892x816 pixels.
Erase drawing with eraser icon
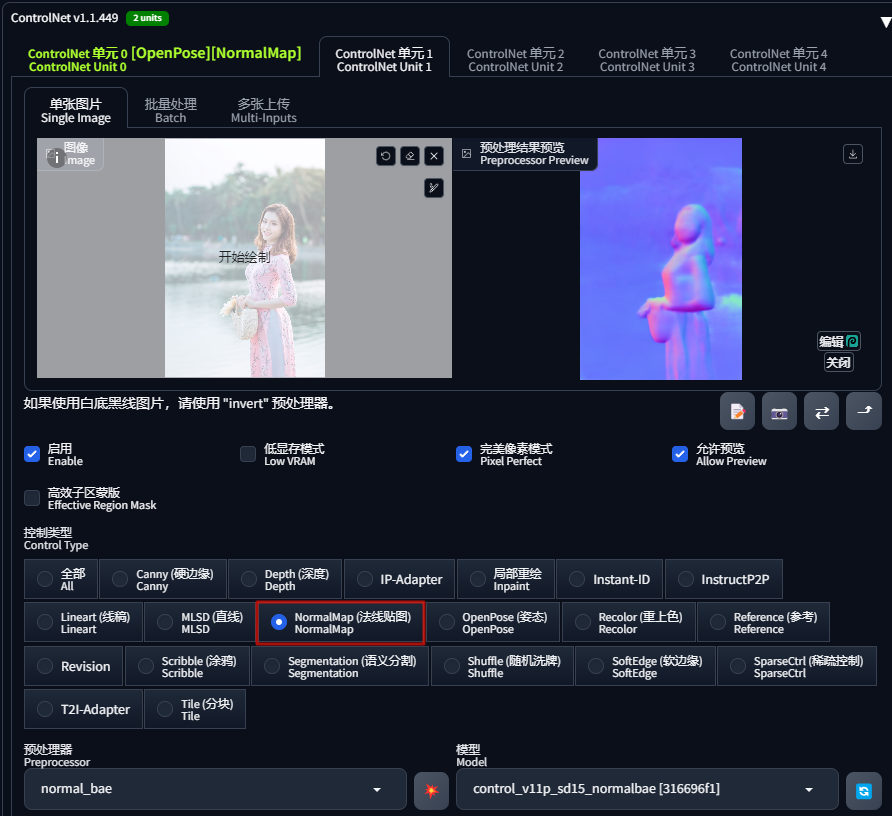click(410, 156)
